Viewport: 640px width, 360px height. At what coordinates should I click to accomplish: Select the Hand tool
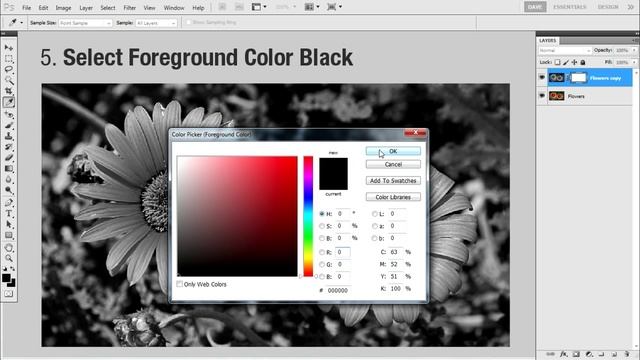(9, 248)
